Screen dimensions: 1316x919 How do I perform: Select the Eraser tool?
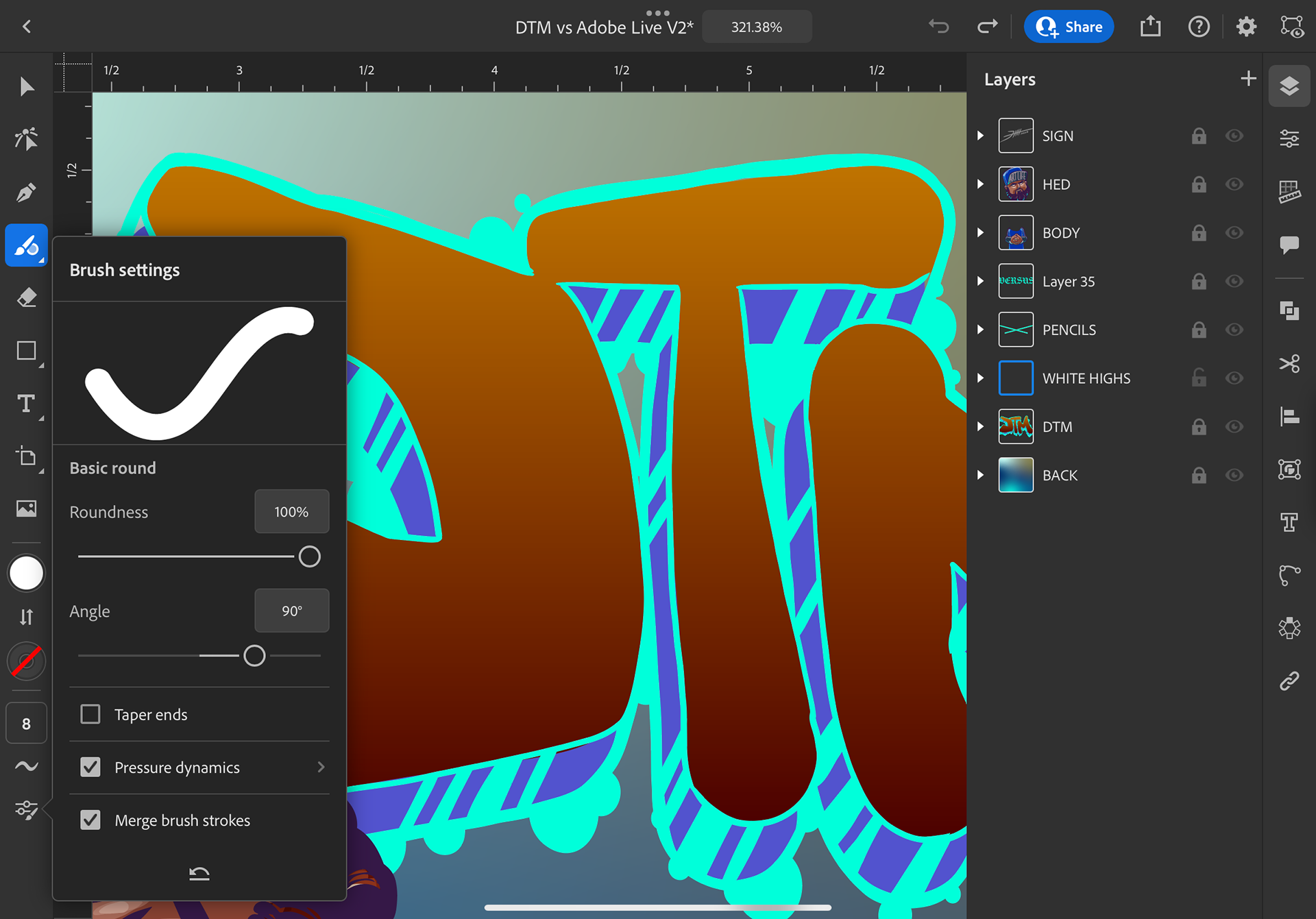click(26, 298)
